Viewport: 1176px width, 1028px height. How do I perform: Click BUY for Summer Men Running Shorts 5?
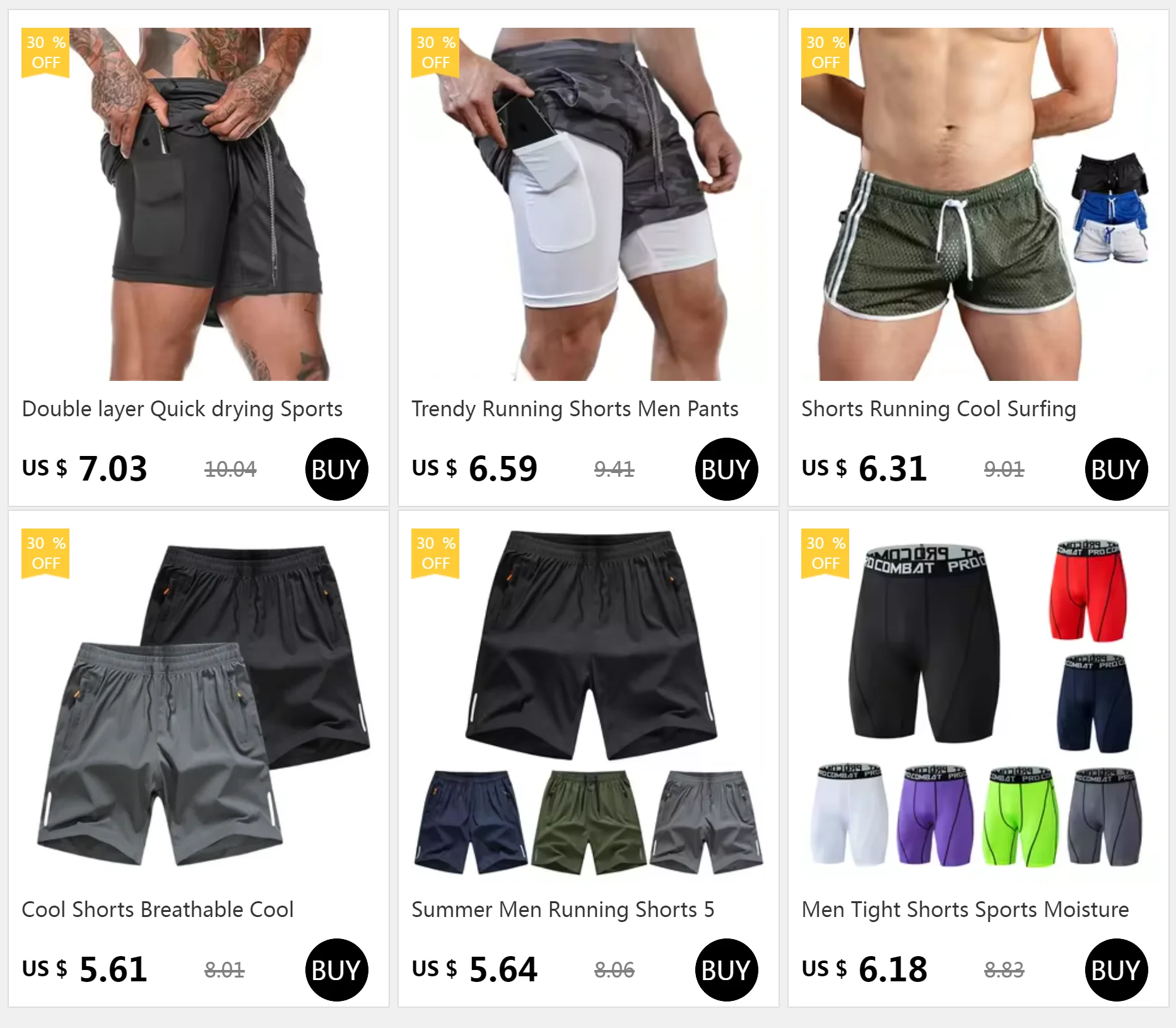point(726,970)
